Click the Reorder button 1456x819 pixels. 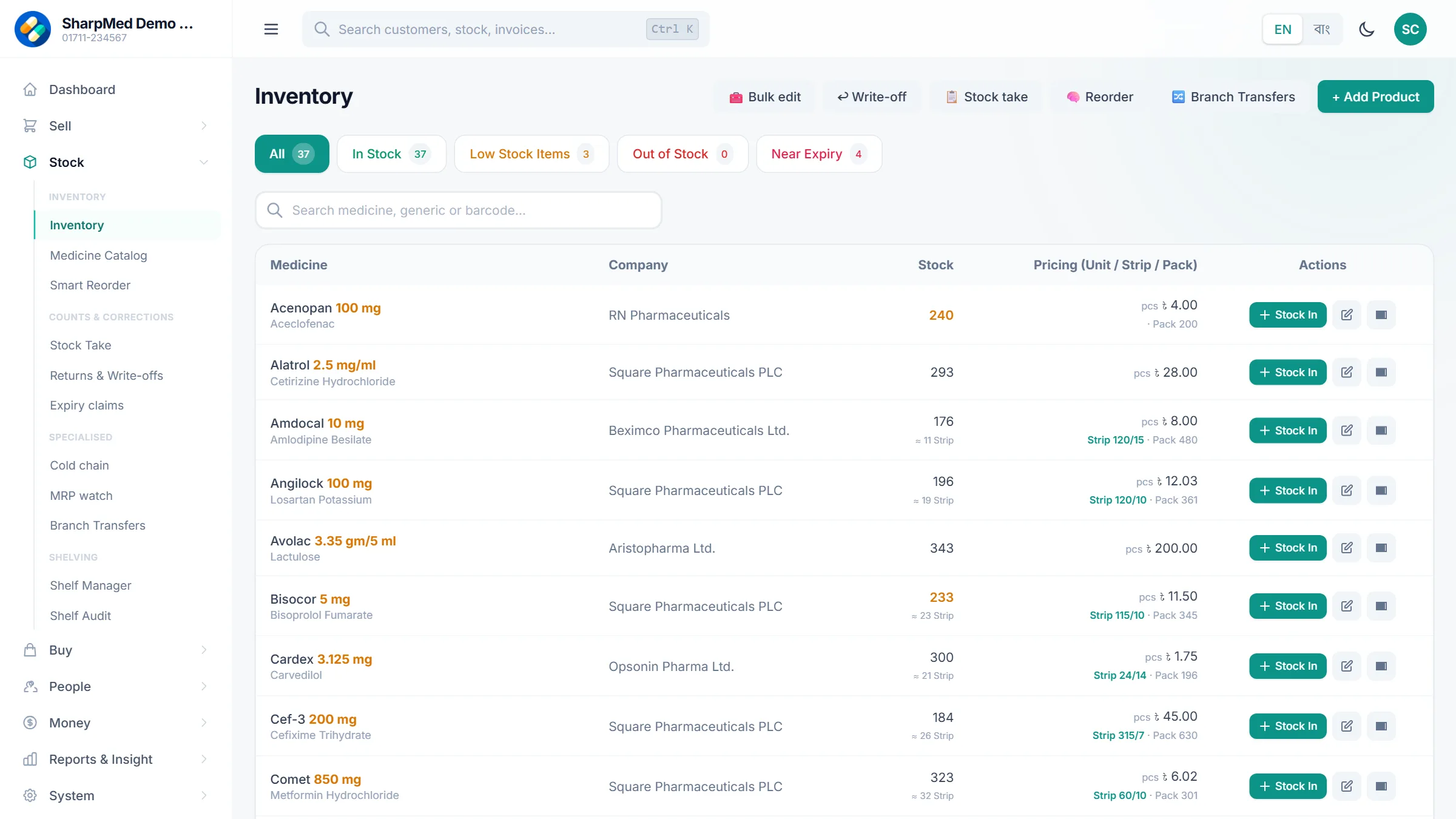coord(1100,97)
